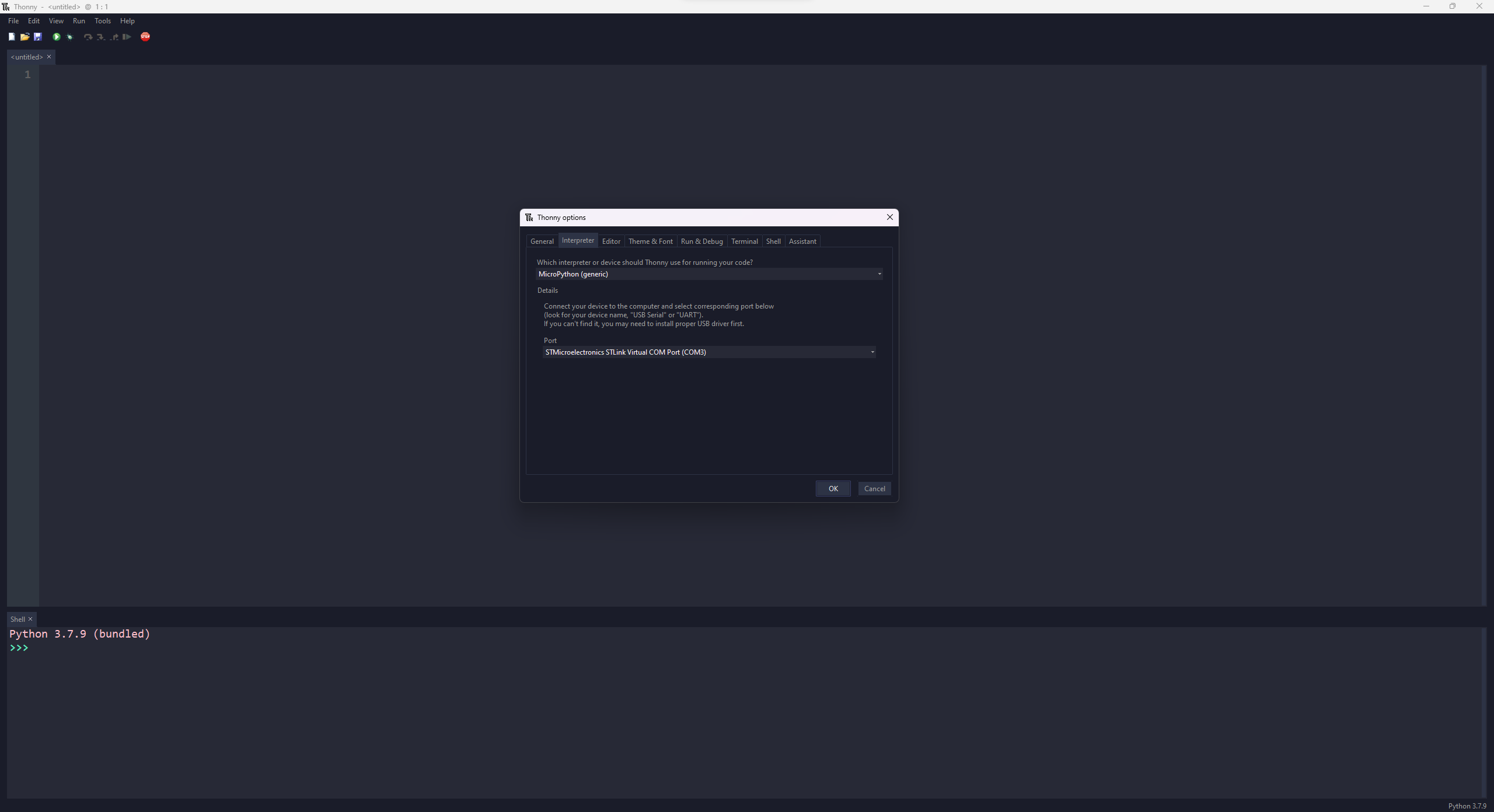
Task: Step out using the up-arrow icon
Action: click(114, 37)
